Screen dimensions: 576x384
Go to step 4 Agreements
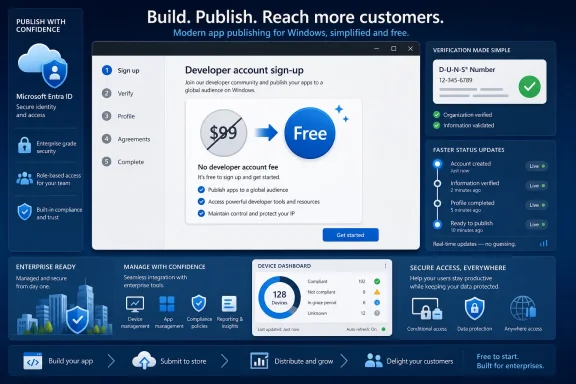(x=126, y=139)
